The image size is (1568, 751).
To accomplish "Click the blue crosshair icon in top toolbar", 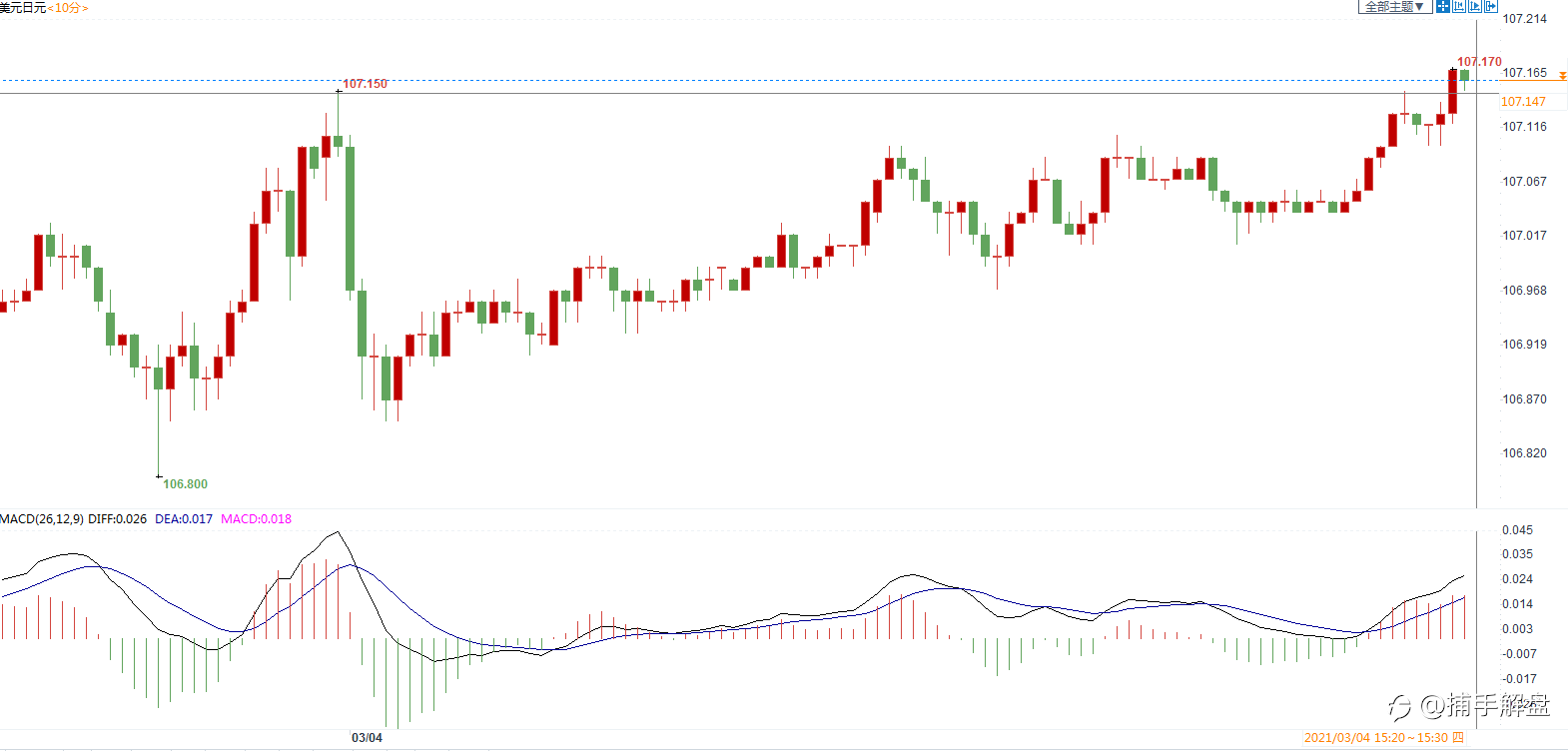I will pyautogui.click(x=1442, y=6).
